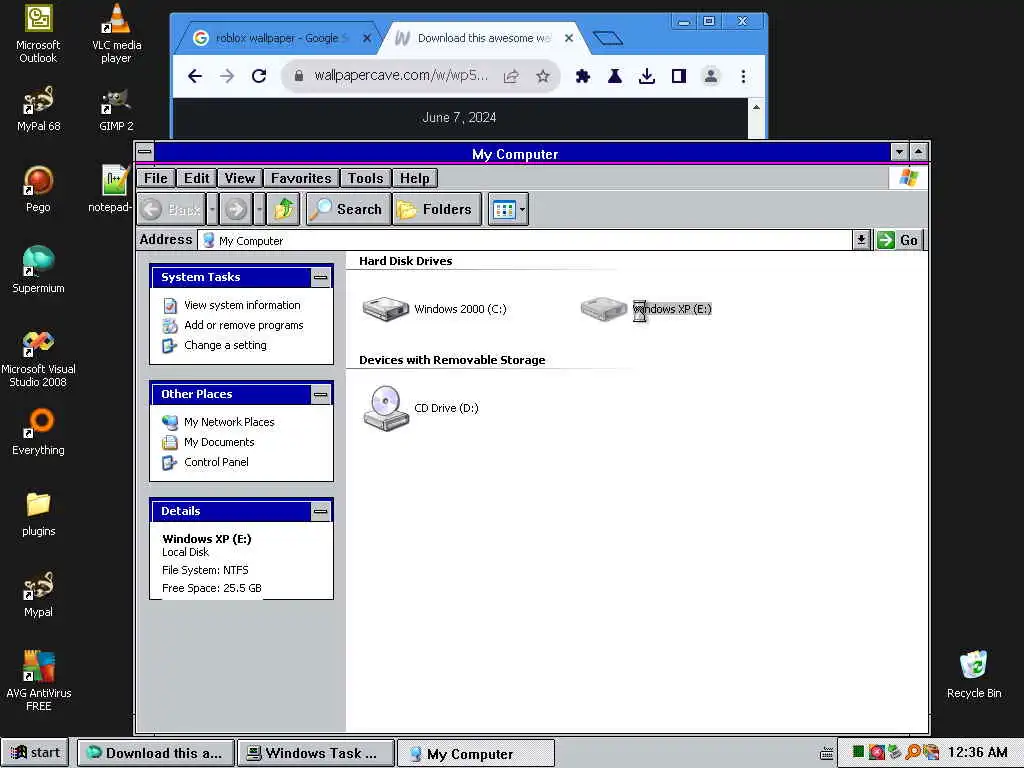Switch to Download this a... taskbar button
The height and width of the screenshot is (768, 1024).
pyautogui.click(x=155, y=754)
